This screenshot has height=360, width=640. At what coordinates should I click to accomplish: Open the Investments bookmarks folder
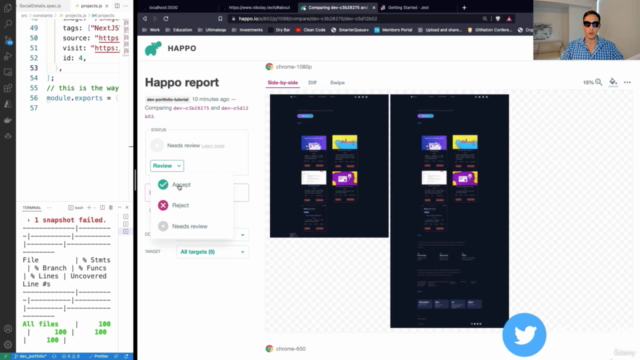tap(247, 30)
